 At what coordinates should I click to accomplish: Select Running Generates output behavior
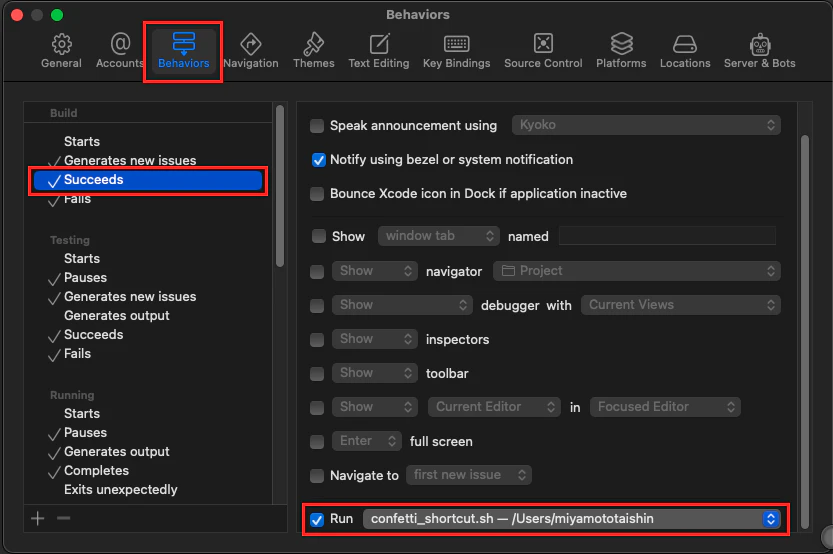(117, 452)
